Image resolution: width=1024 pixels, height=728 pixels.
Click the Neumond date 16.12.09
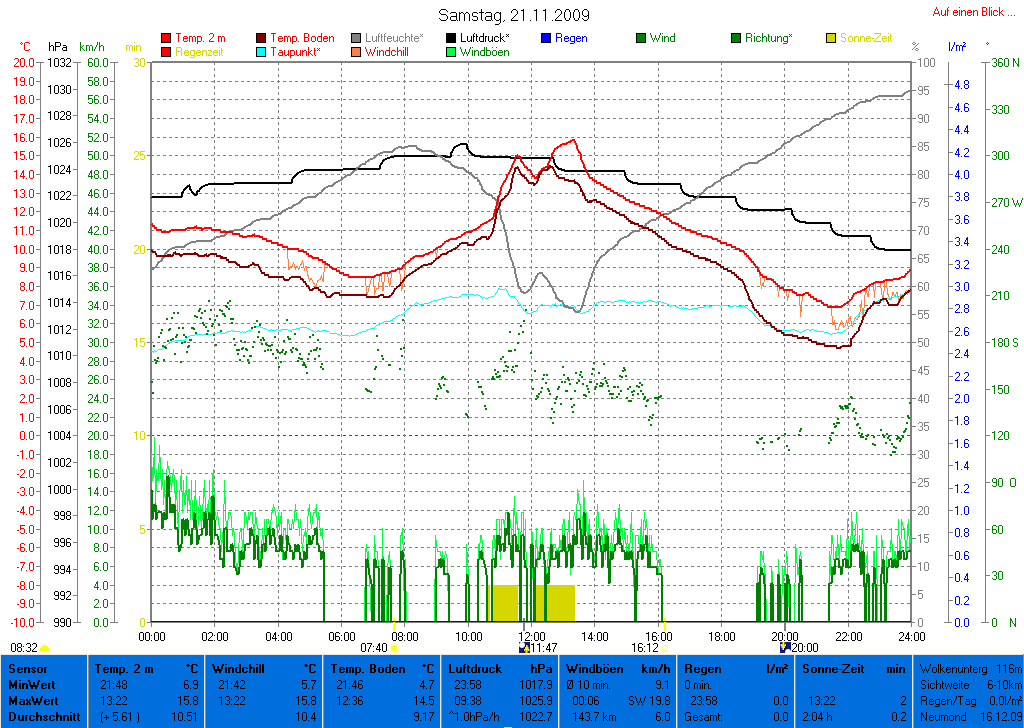(x=1001, y=717)
